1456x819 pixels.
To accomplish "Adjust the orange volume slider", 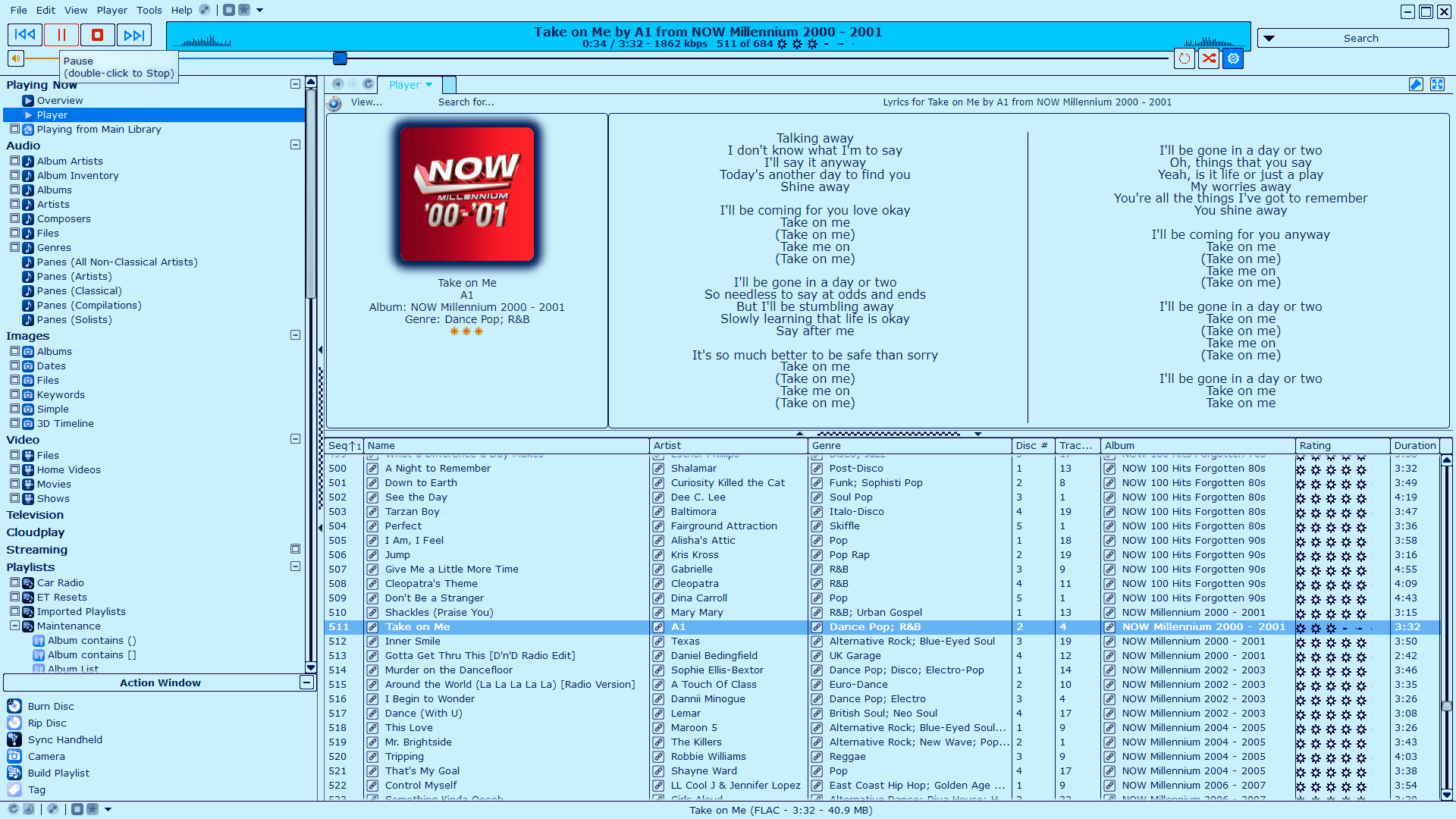I will click(42, 58).
